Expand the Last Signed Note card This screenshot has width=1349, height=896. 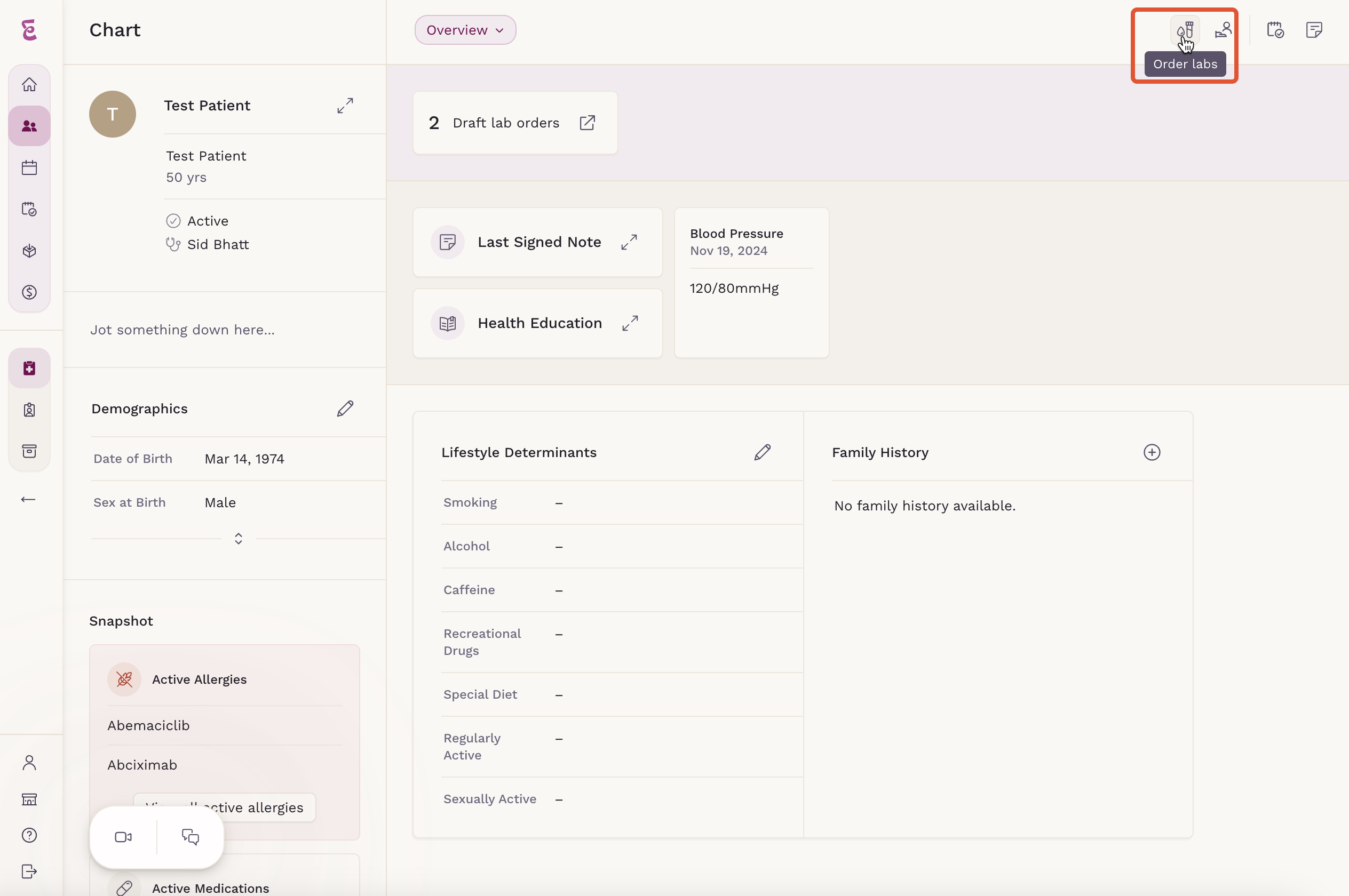(x=629, y=242)
